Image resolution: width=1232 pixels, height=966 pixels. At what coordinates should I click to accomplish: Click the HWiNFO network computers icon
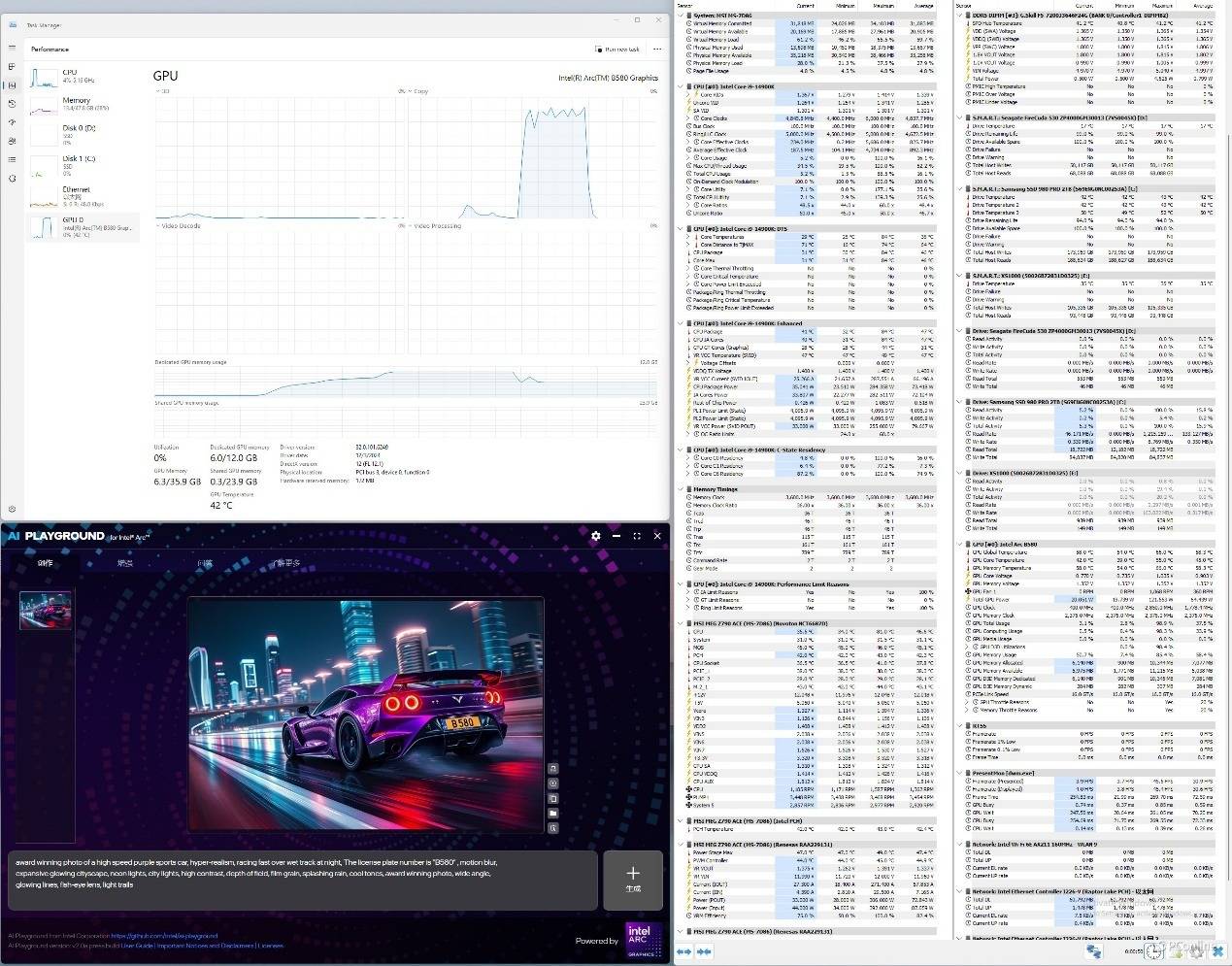pos(1093,952)
